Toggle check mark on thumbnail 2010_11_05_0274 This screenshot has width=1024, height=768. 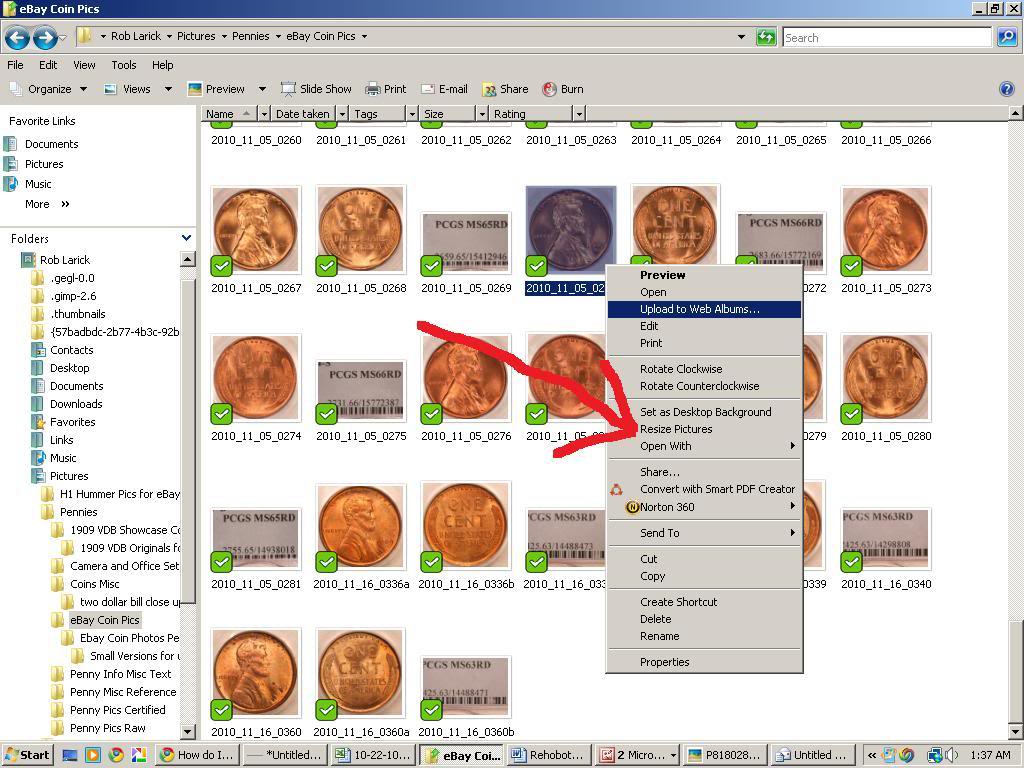point(221,414)
